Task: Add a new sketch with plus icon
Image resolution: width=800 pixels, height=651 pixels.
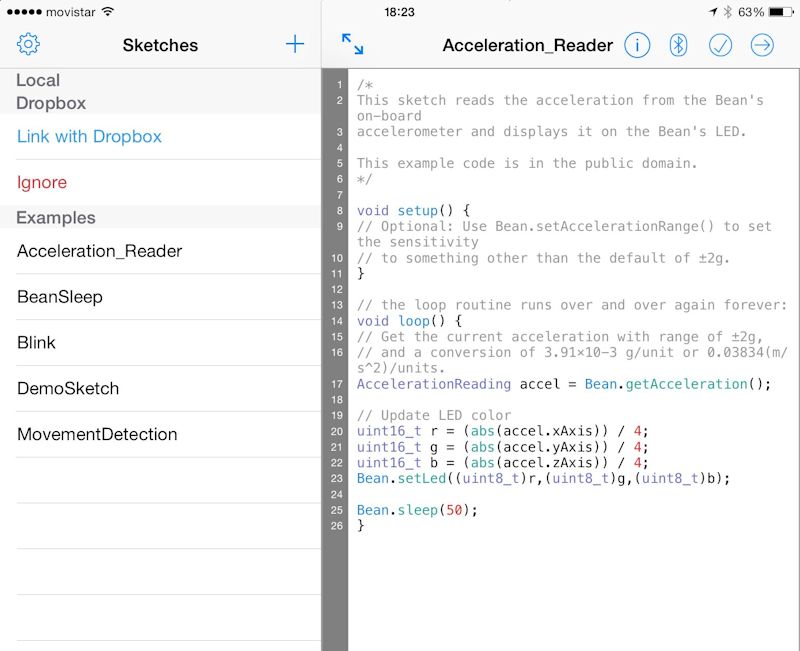Action: (294, 44)
